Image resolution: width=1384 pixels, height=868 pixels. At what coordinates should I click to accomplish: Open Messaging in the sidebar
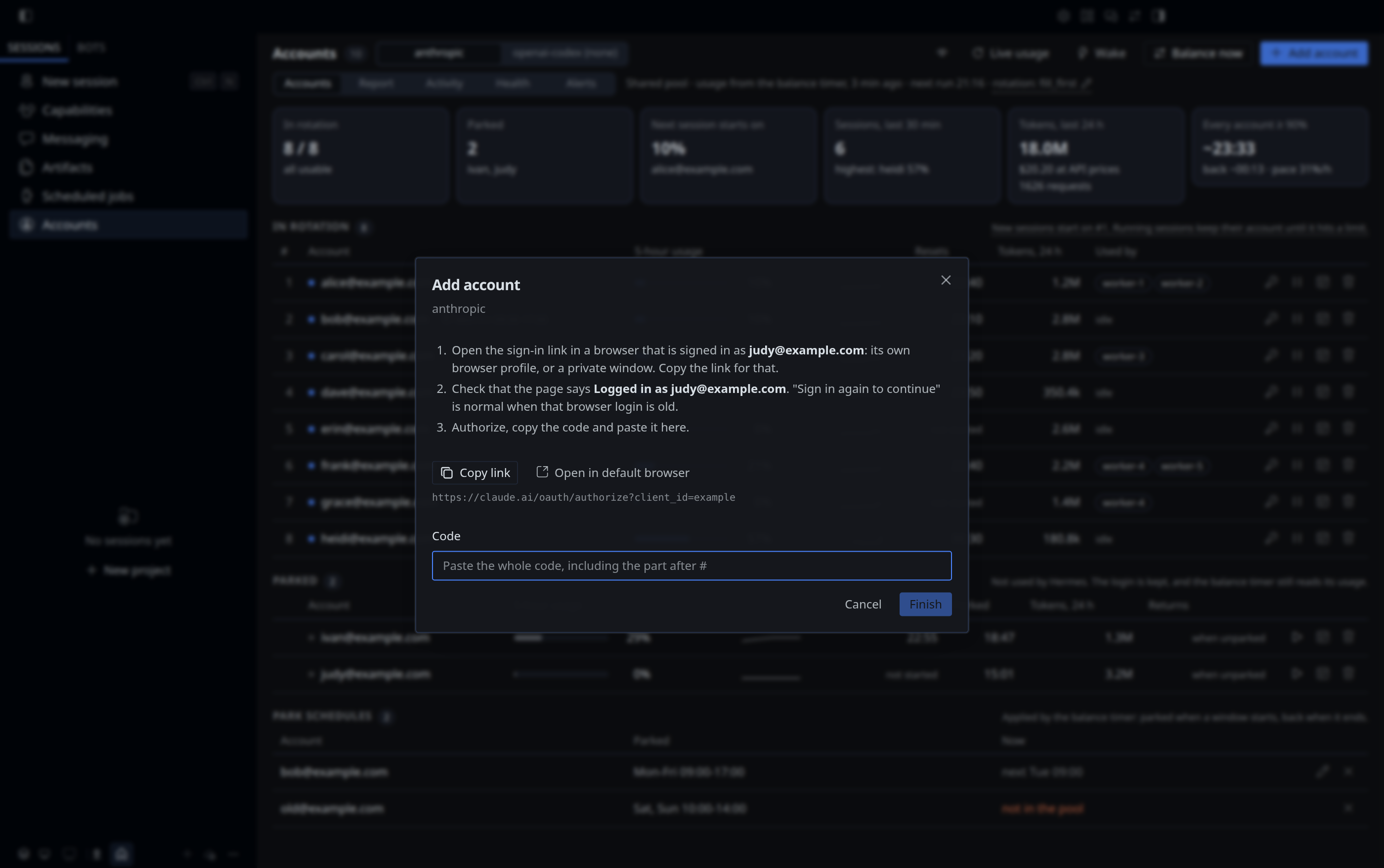click(x=129, y=139)
